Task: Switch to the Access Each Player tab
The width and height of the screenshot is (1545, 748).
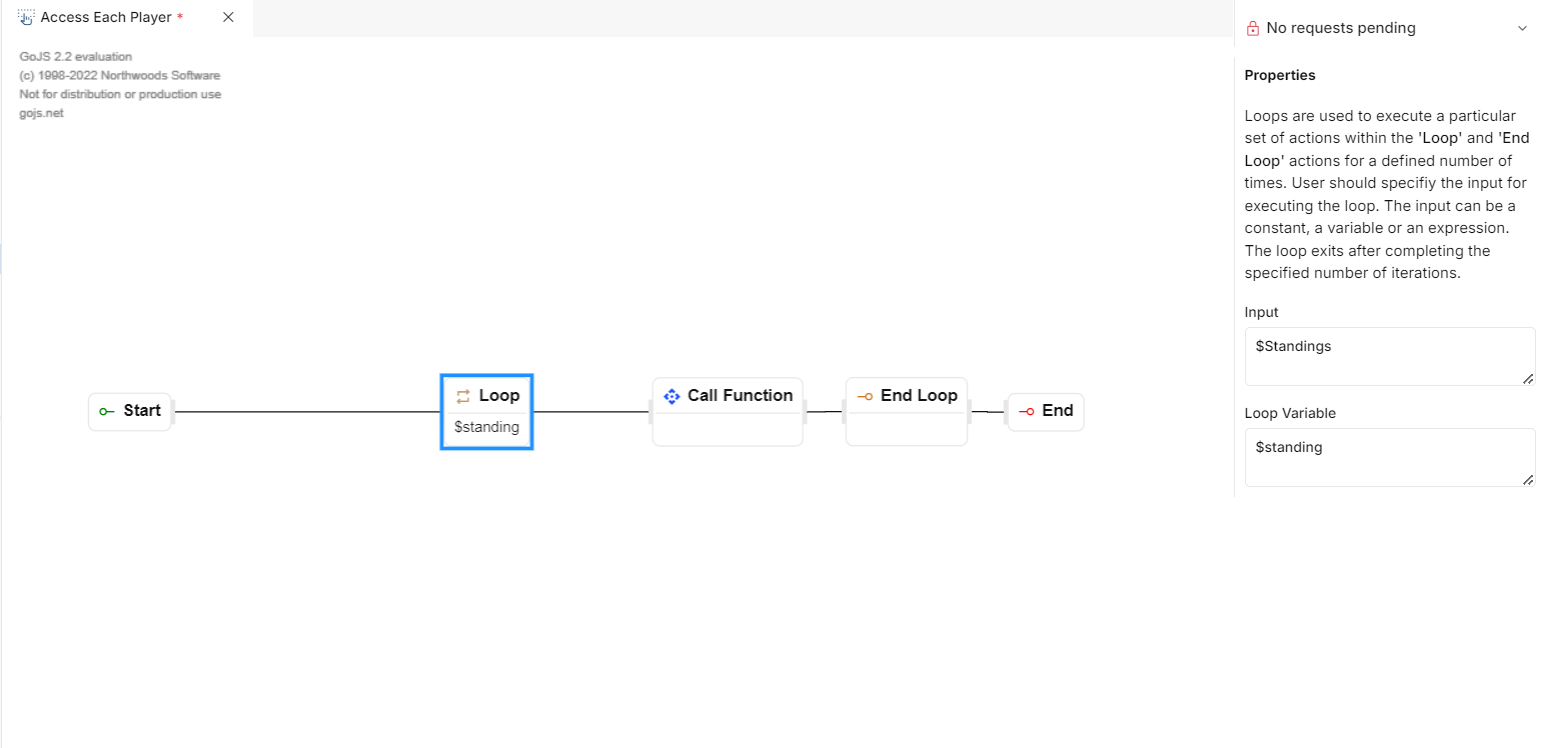Action: tap(105, 17)
